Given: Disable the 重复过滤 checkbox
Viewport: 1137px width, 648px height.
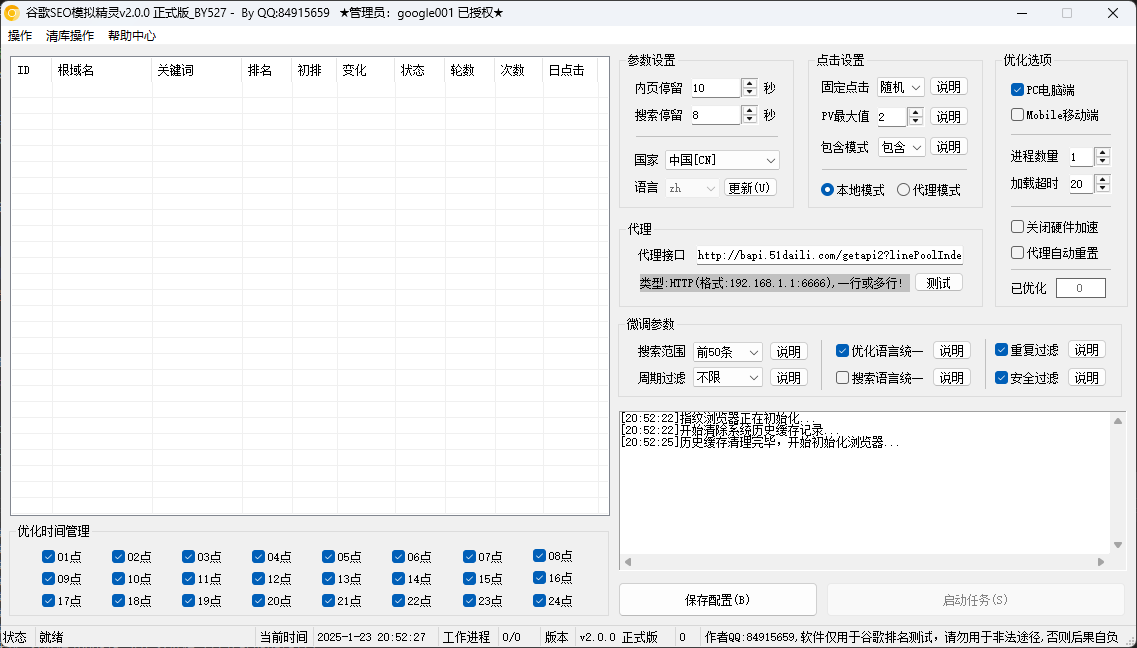Looking at the screenshot, I should pos(1000,350).
